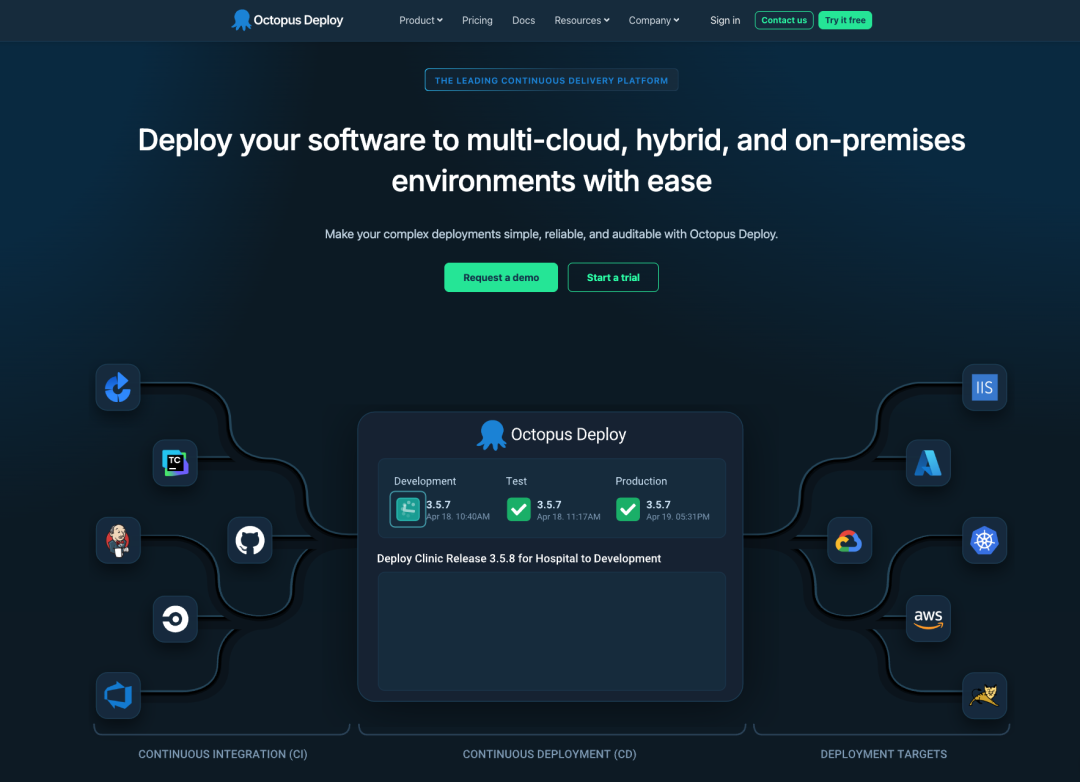Screen dimensions: 1080x782
Task: Click the IIS deployment target icon
Action: click(984, 387)
